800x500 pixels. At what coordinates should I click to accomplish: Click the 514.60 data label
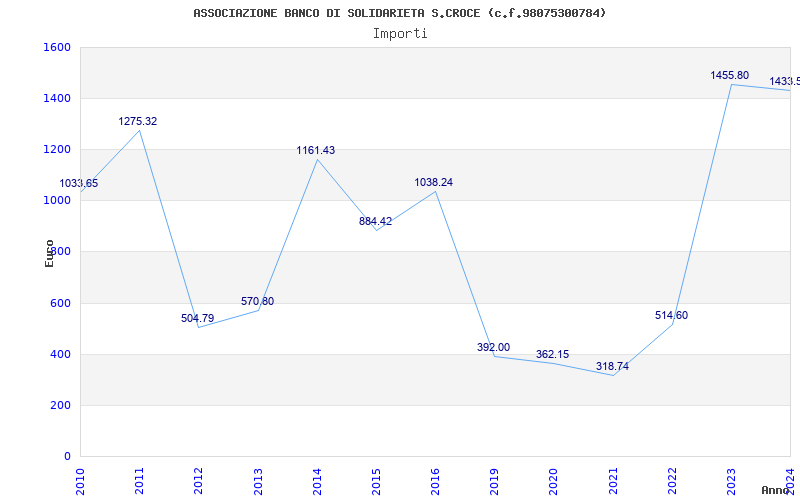point(671,316)
